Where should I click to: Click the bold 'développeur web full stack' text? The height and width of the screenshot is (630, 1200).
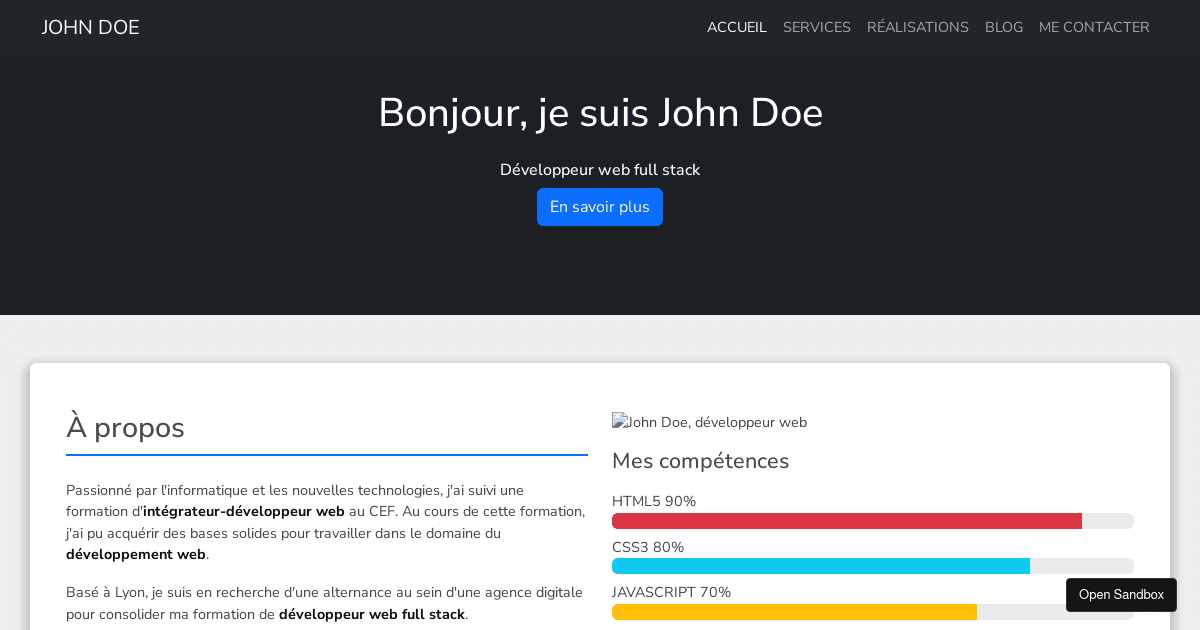tap(371, 614)
